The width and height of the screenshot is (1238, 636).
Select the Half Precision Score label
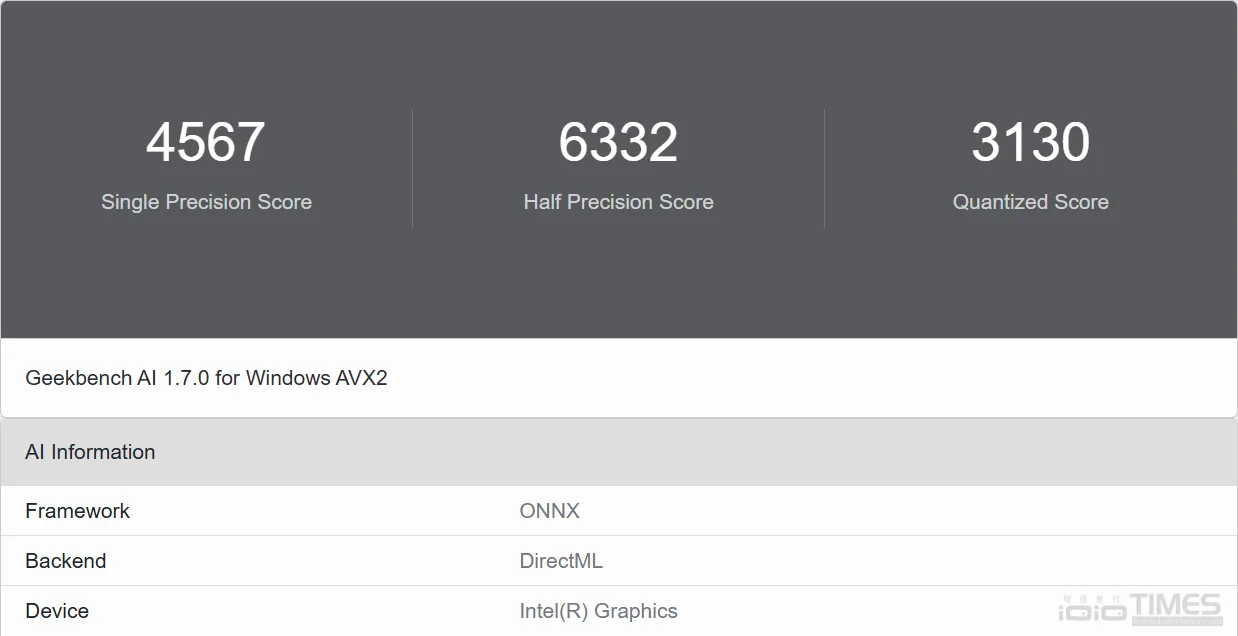click(618, 202)
